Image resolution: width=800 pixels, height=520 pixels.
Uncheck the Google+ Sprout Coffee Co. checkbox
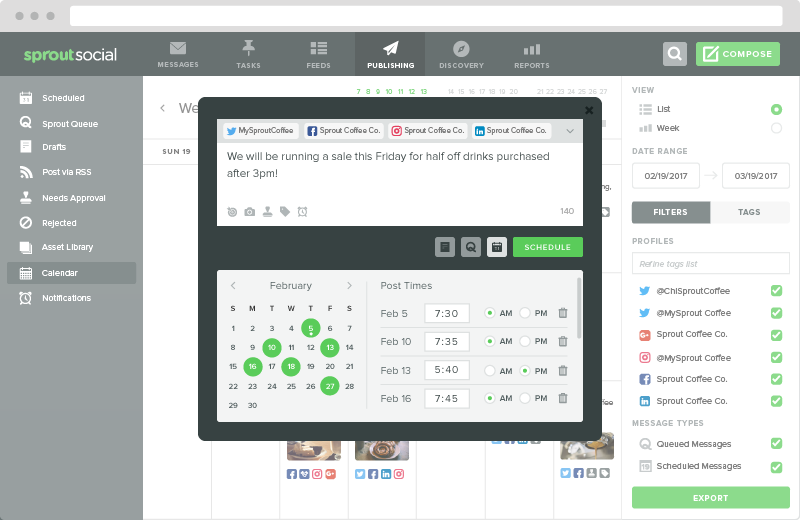[x=776, y=335]
